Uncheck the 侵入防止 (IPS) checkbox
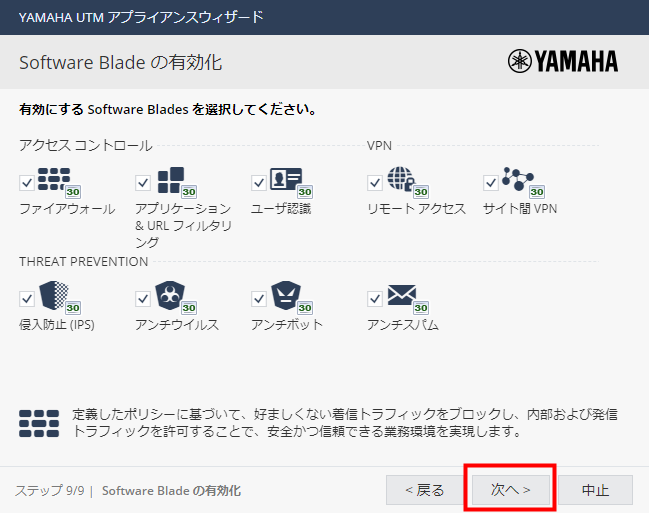Screen dimensions: 649x513 point(26,299)
